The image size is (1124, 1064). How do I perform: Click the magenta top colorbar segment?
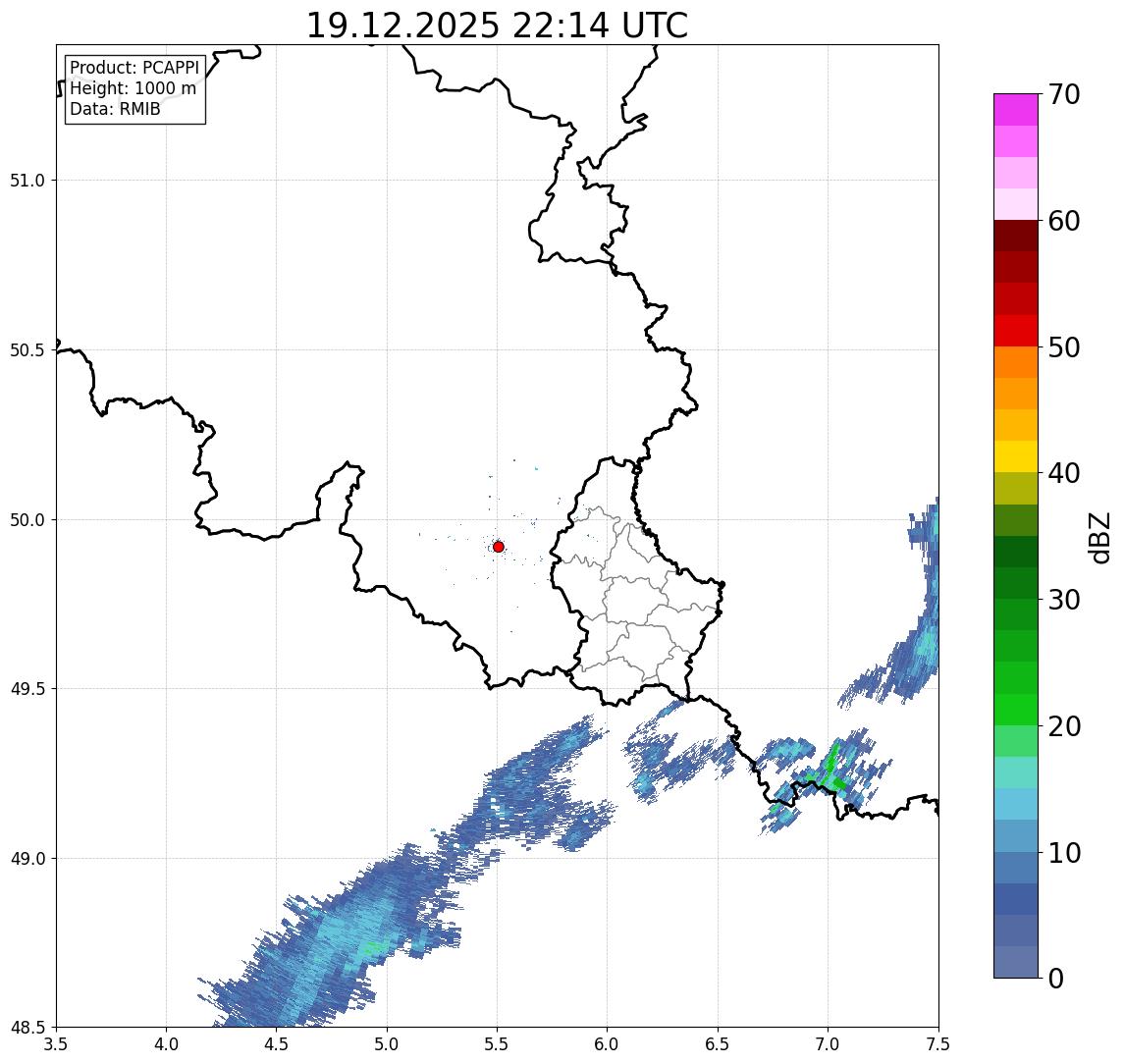[x=1016, y=110]
